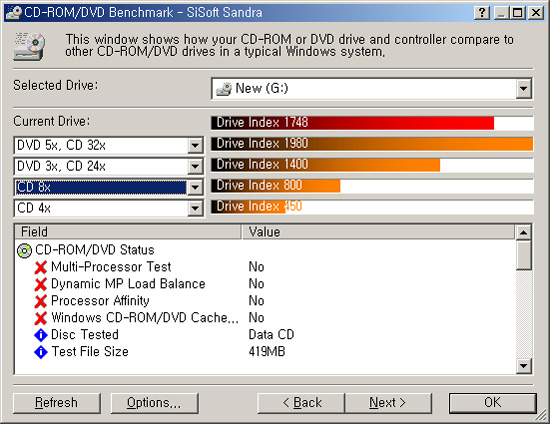Click the Current Drive: label

pyautogui.click(x=52, y=122)
